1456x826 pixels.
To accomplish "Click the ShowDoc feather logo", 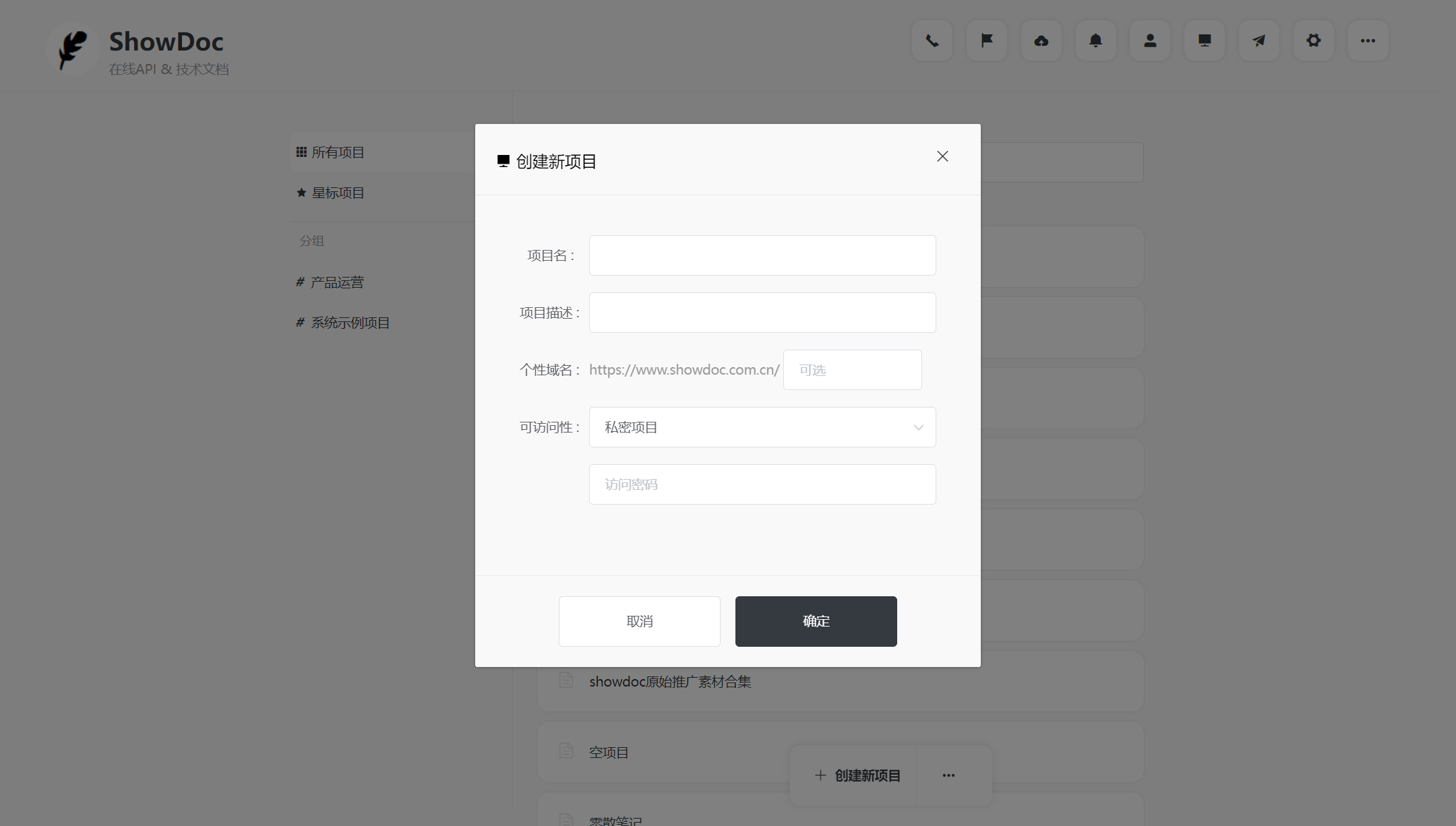I will (x=73, y=49).
